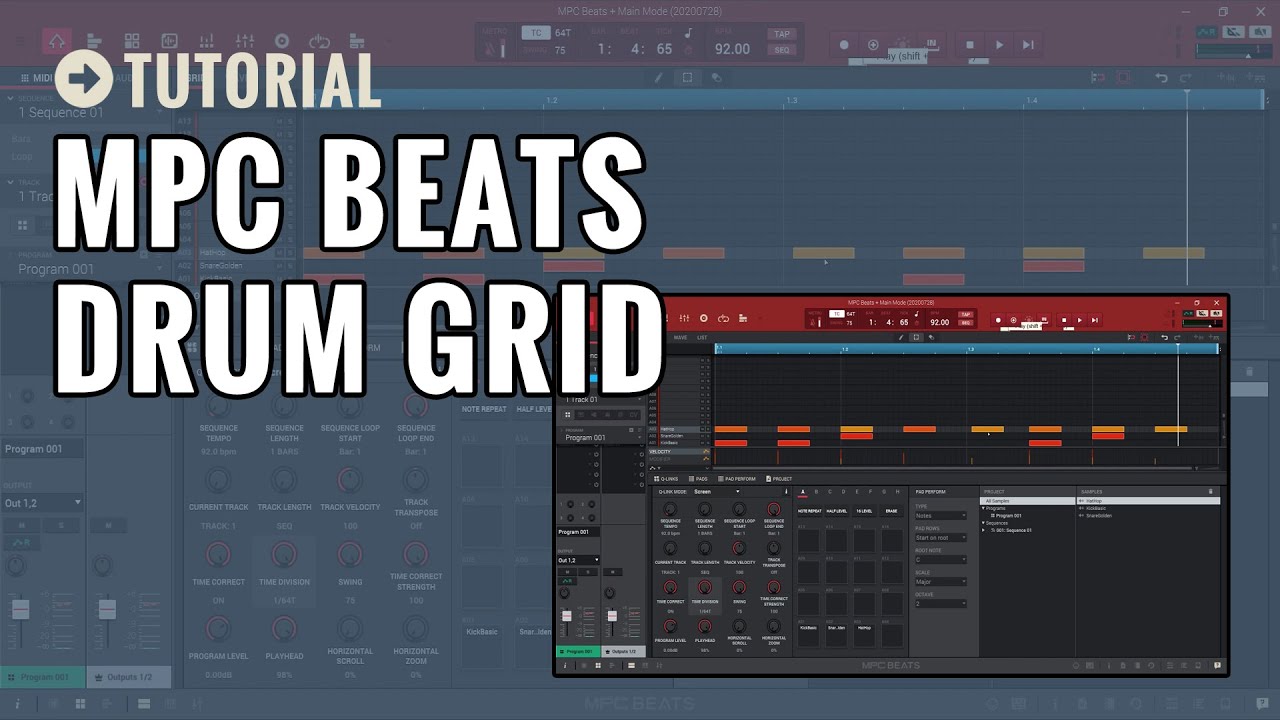1280x720 pixels.
Task: Select the marquee select tool in inset window
Action: click(x=916, y=337)
